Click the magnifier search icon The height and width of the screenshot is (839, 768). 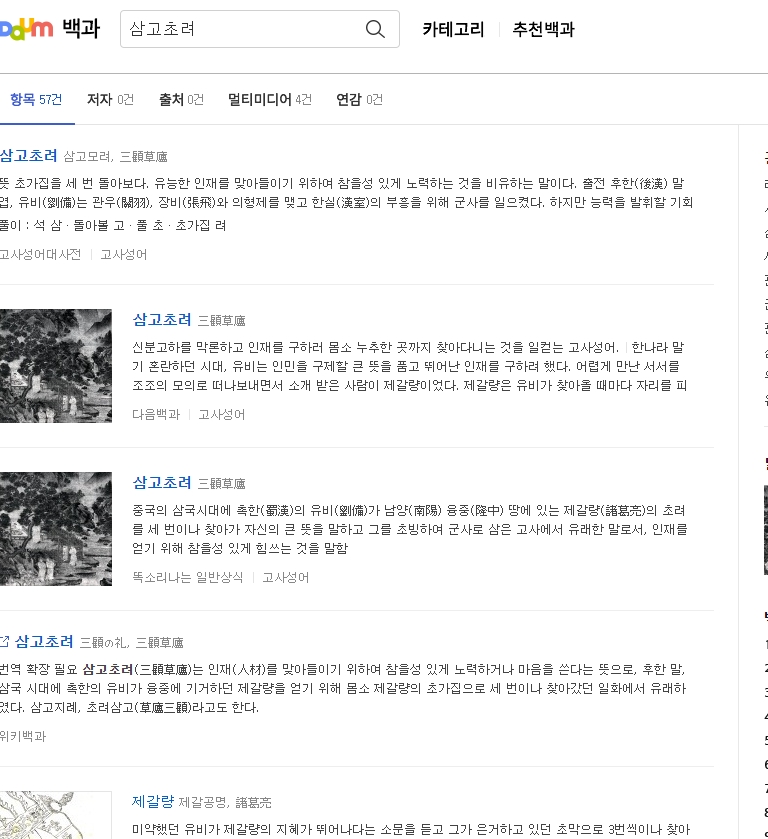(x=375, y=29)
